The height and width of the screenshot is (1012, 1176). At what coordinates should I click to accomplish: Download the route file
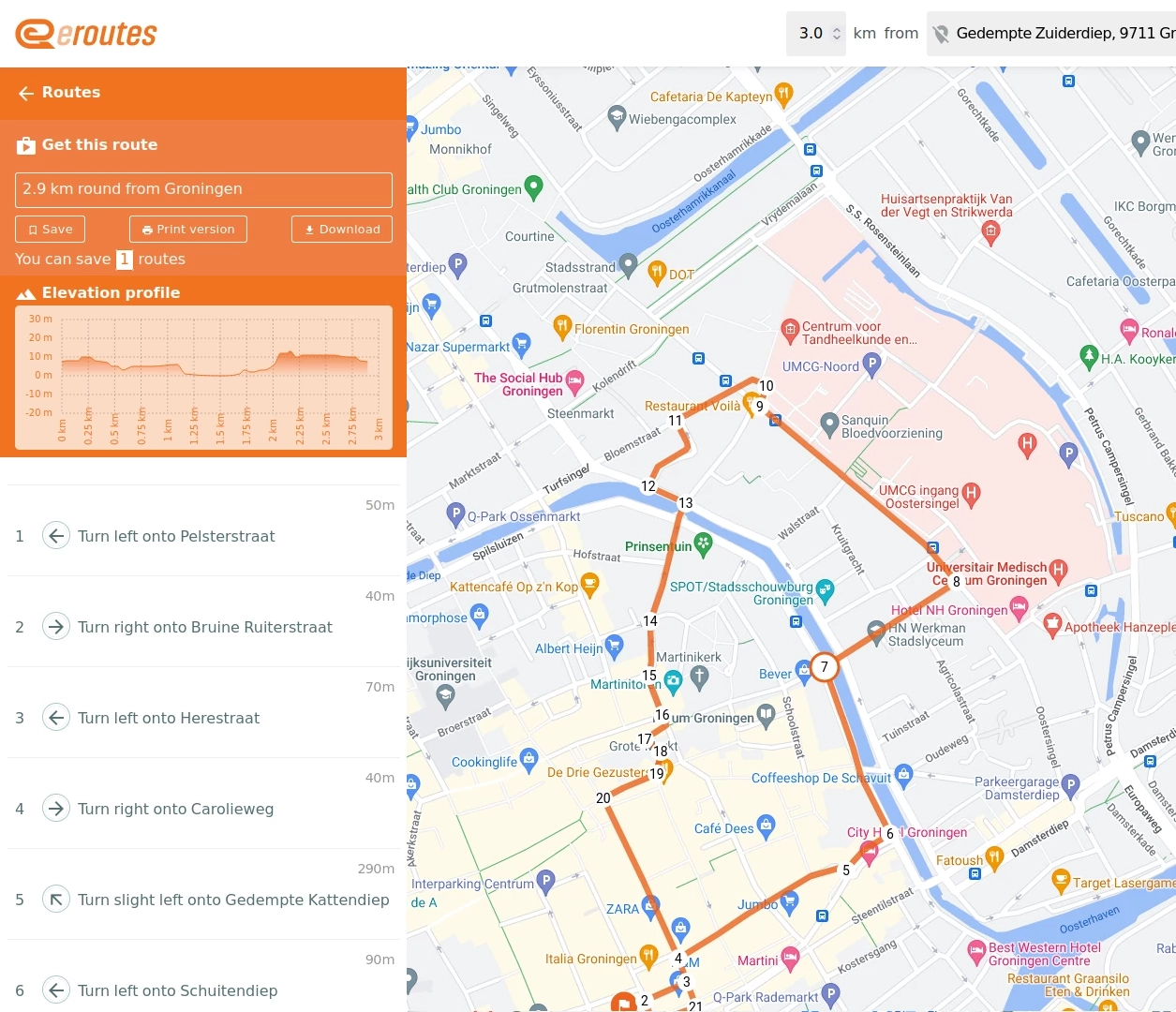[x=342, y=230]
